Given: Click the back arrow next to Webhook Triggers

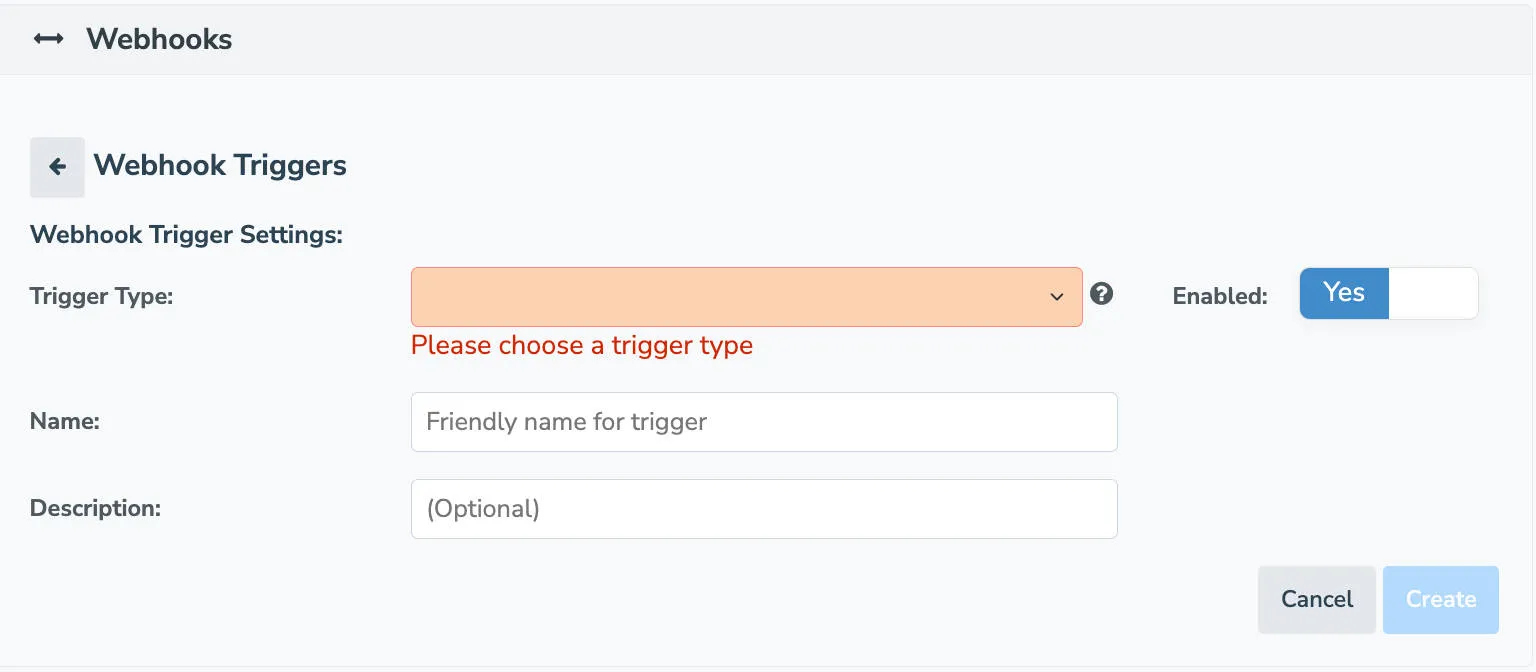Looking at the screenshot, I should pyautogui.click(x=56, y=167).
